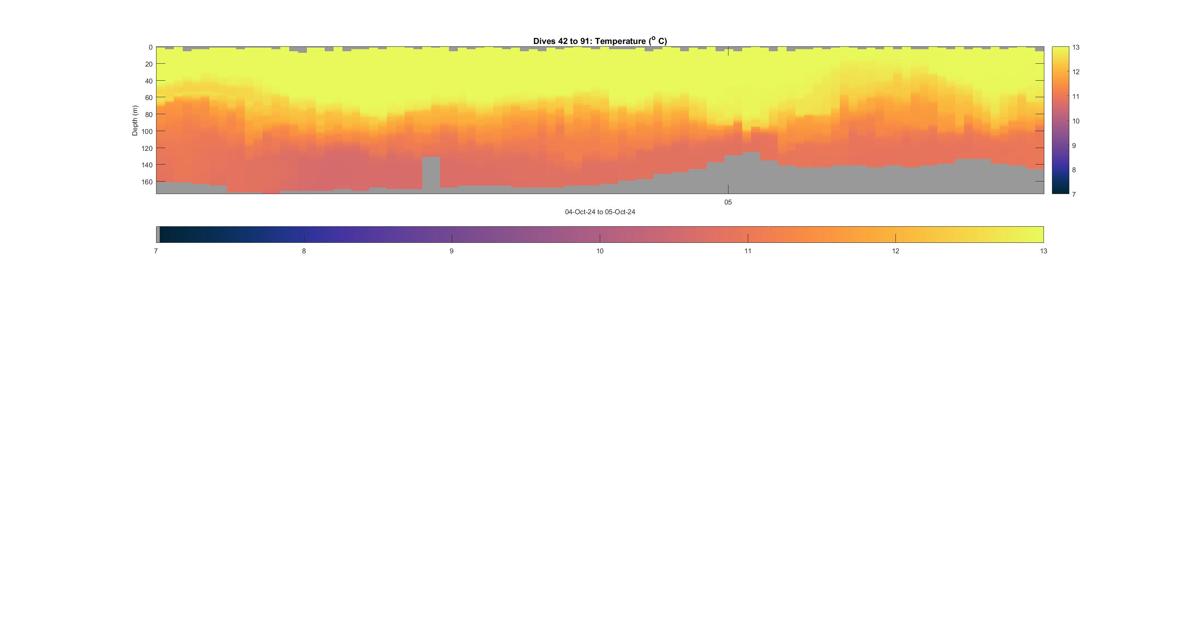1200x622 pixels.
Task: Click horizontal colorbar tick label "12"
Action: pos(896,252)
